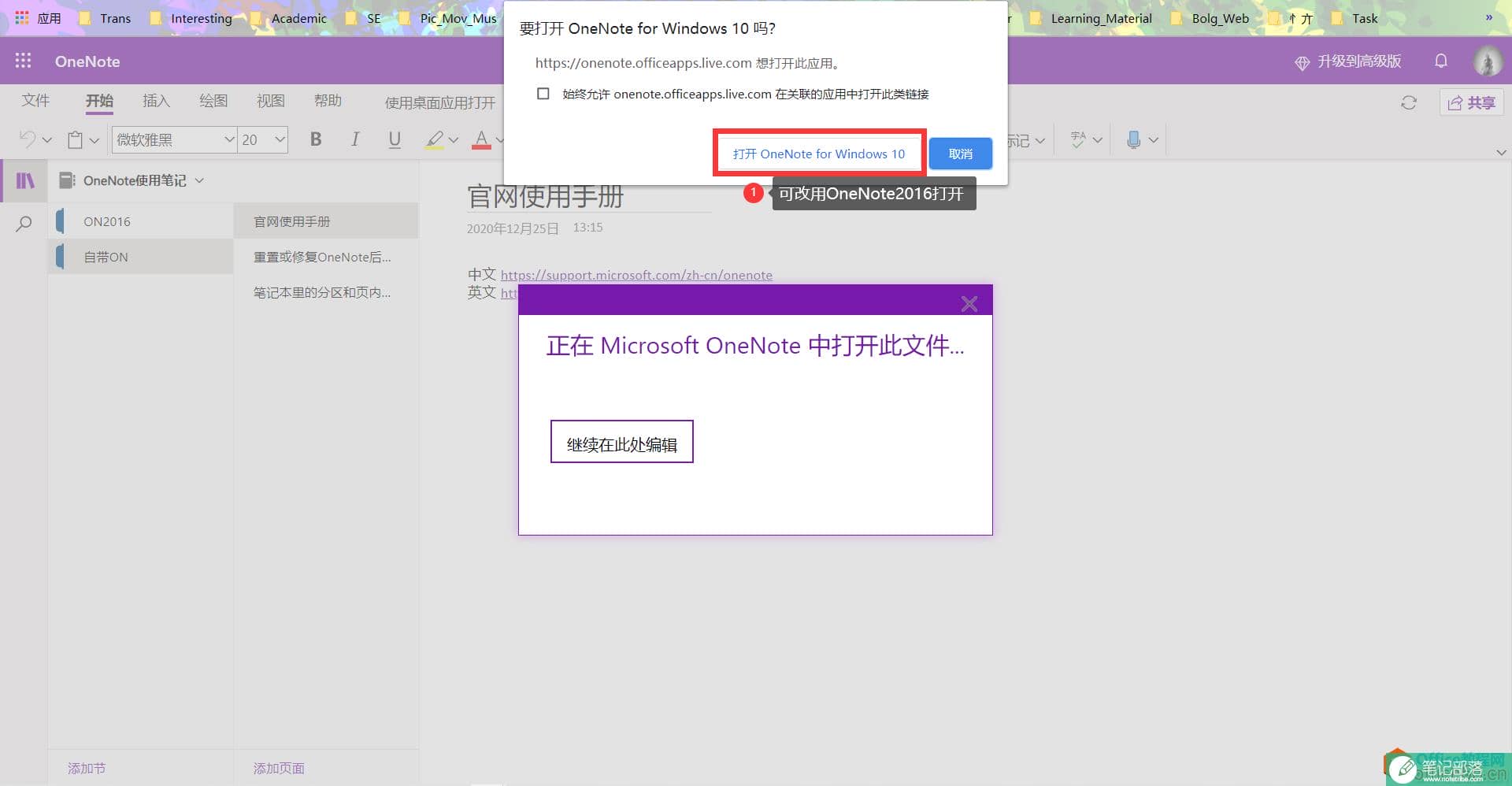Expand the OneNote使用笔记 notebook list
Viewport: 1512px width, 786px height.
pyautogui.click(x=199, y=180)
